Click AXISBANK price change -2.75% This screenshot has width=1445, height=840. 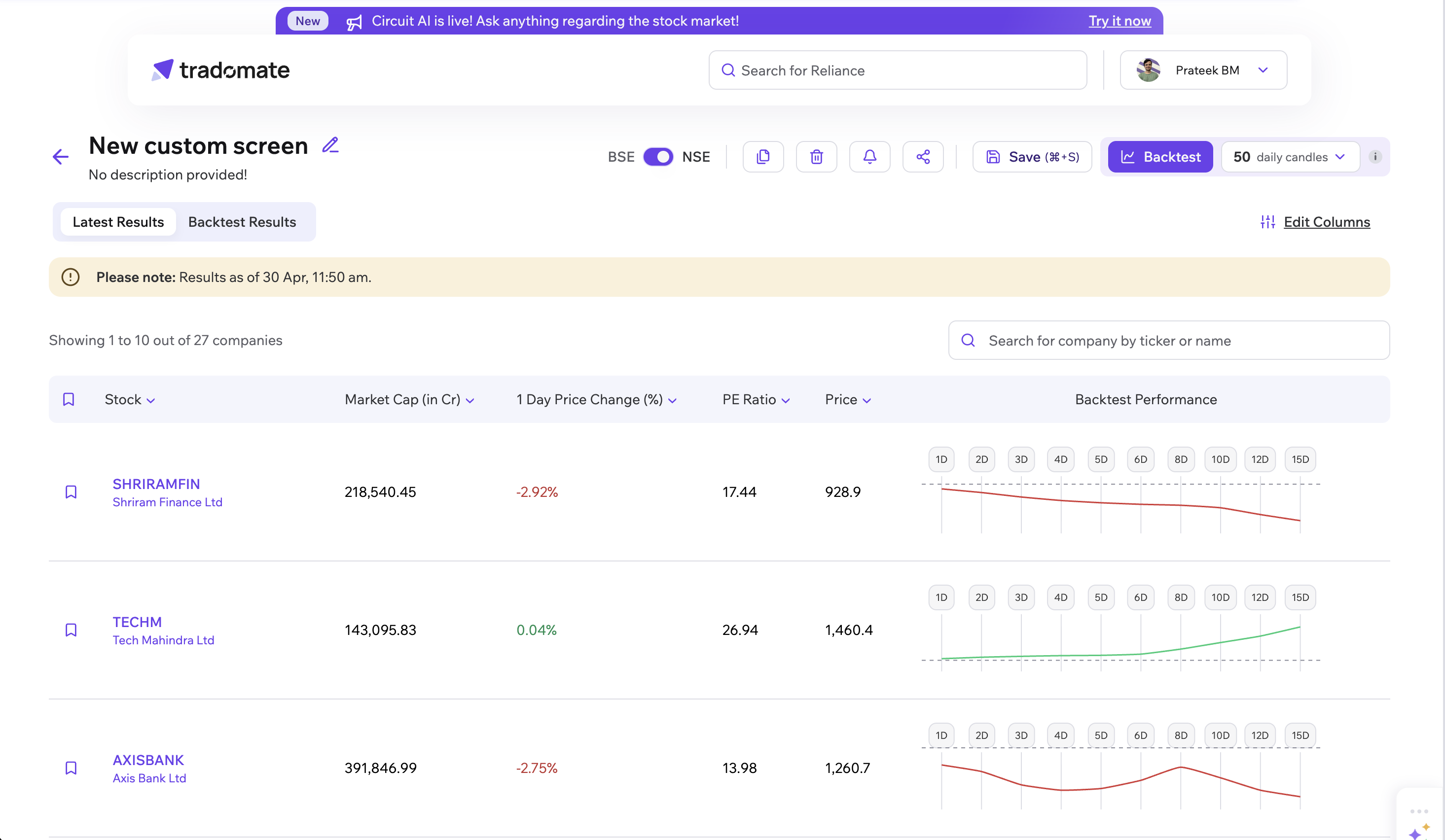point(536,768)
